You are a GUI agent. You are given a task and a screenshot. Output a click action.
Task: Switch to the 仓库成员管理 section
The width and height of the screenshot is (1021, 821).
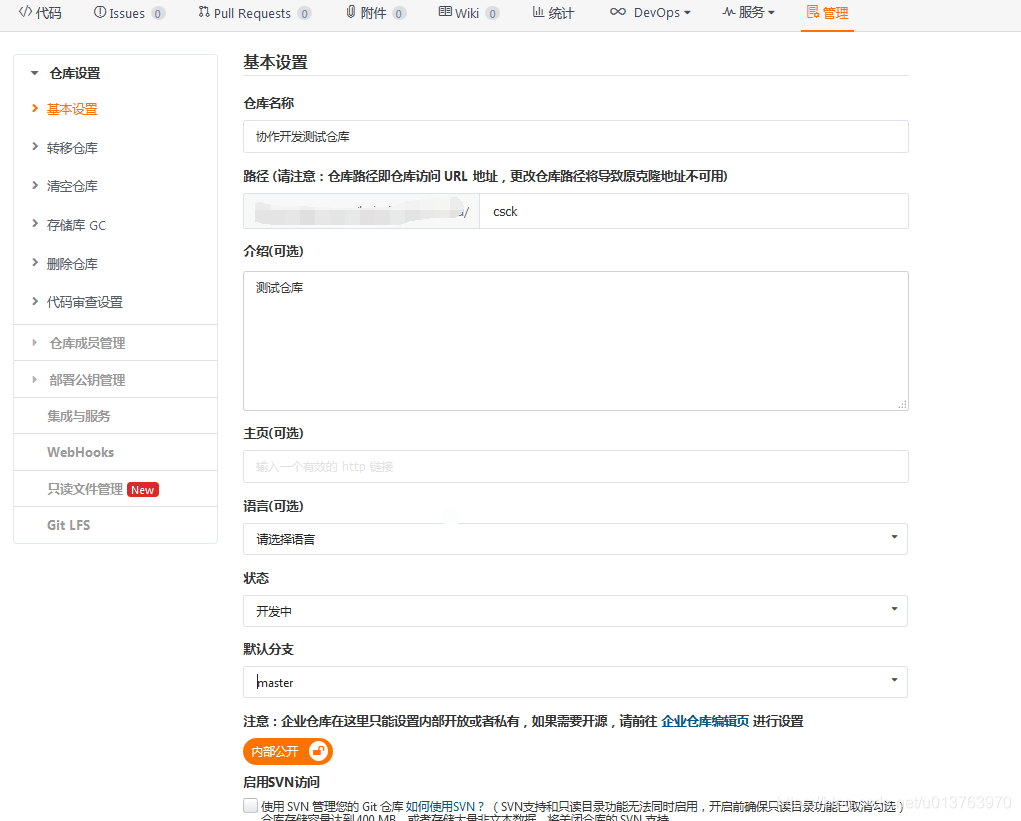(91, 342)
